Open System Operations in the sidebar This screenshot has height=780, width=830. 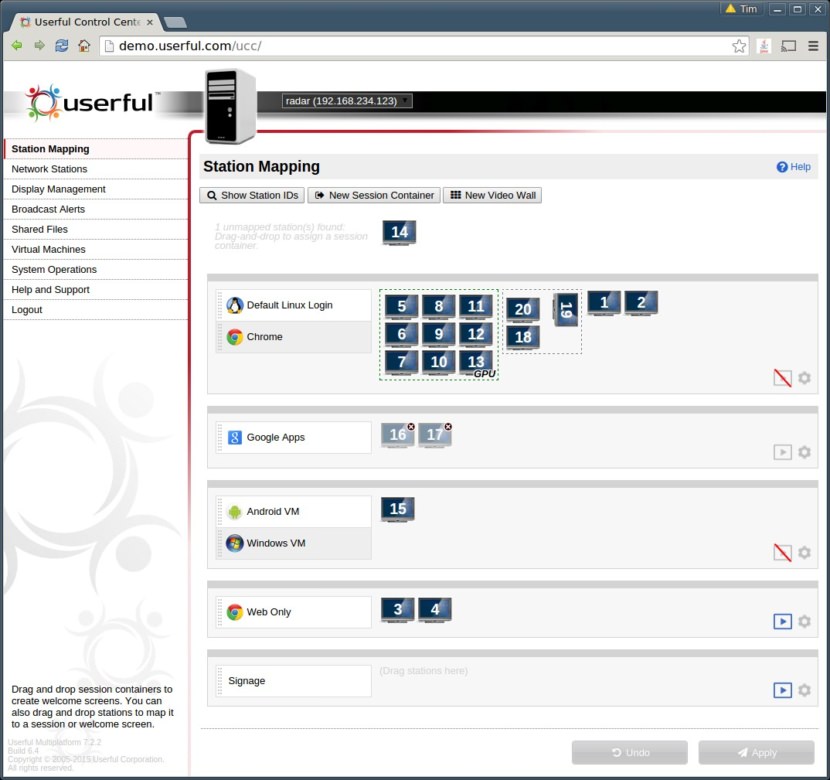coord(96,269)
